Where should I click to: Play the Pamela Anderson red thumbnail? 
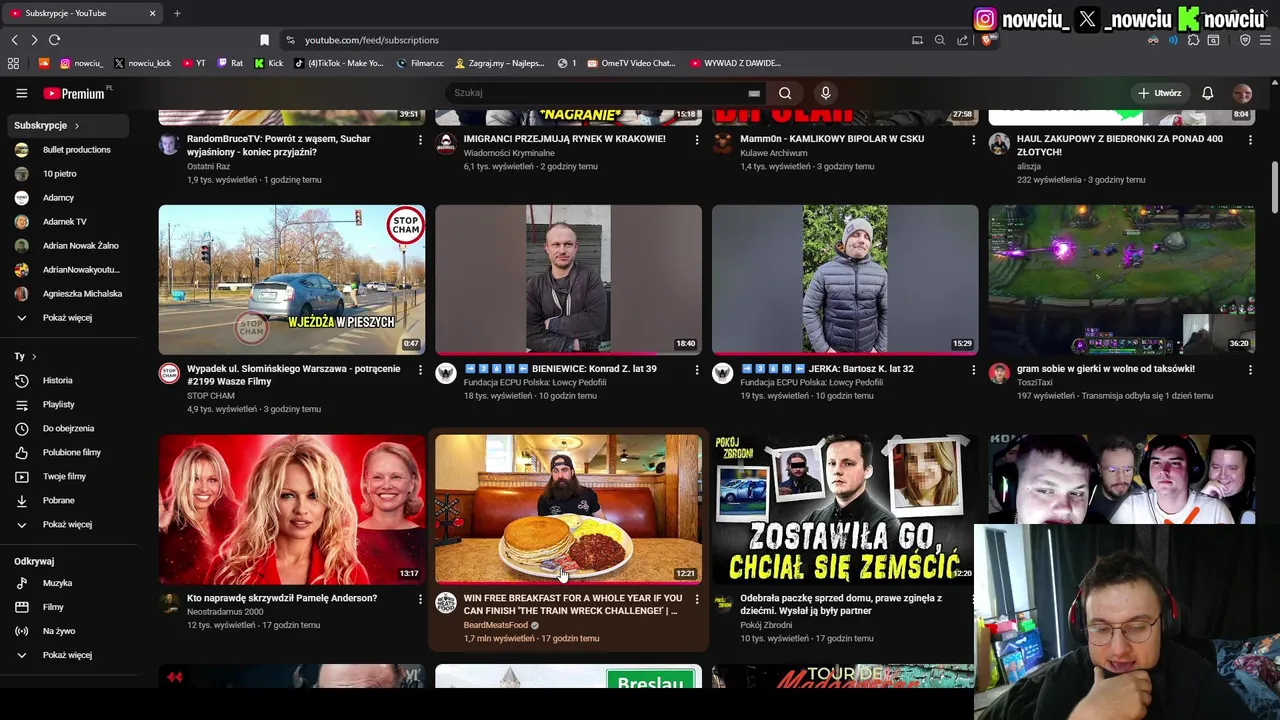[x=292, y=509]
